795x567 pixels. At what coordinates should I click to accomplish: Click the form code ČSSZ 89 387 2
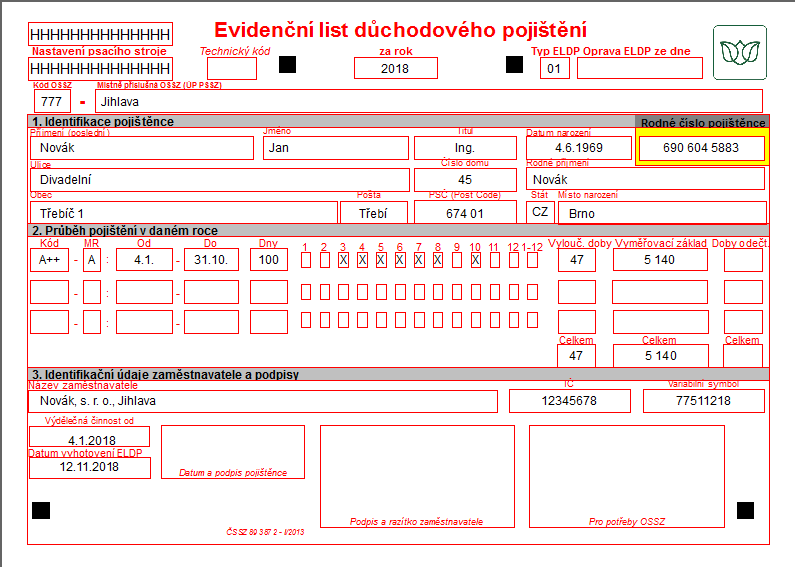[x=265, y=532]
